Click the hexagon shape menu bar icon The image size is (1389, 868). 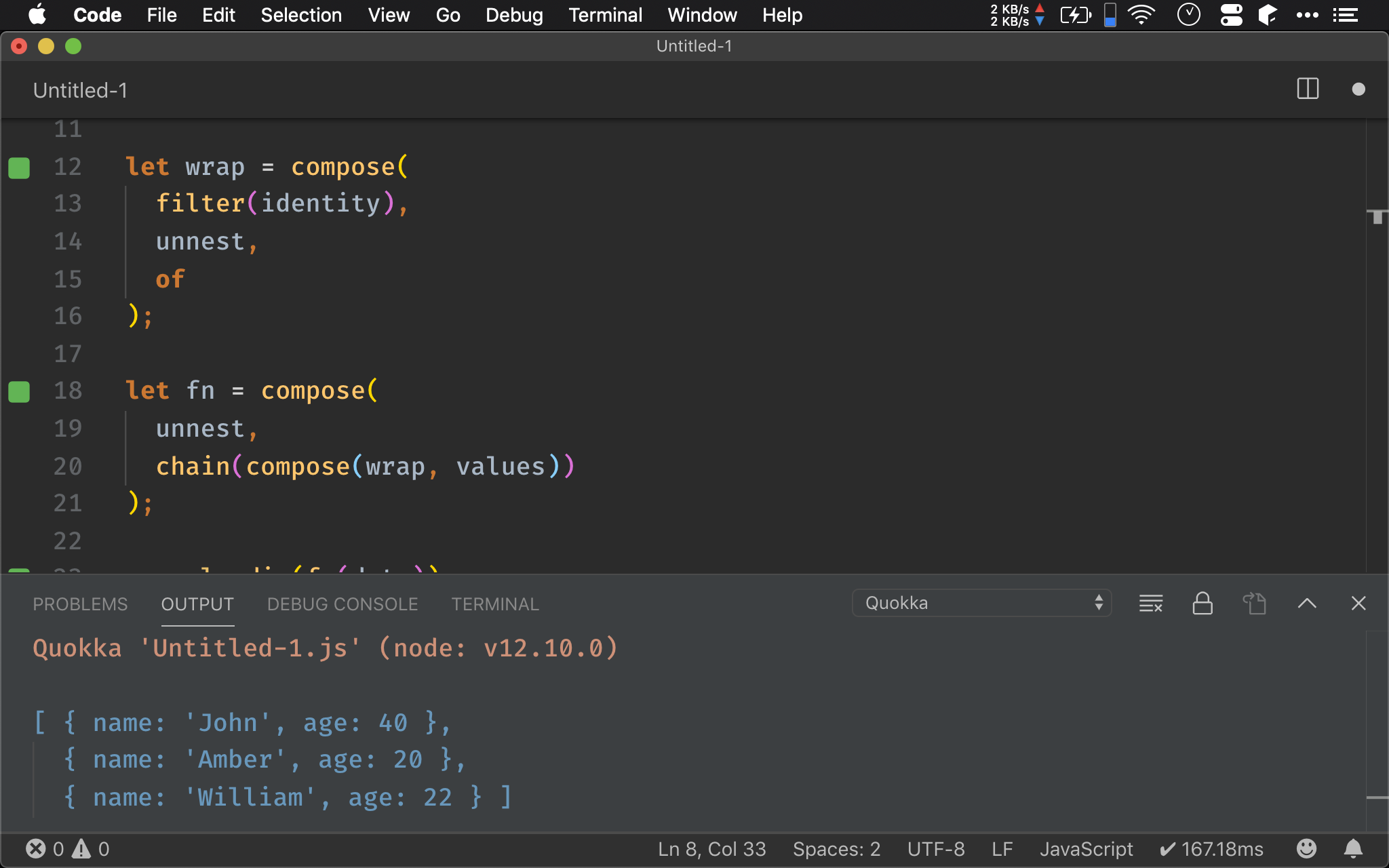pyautogui.click(x=1268, y=15)
